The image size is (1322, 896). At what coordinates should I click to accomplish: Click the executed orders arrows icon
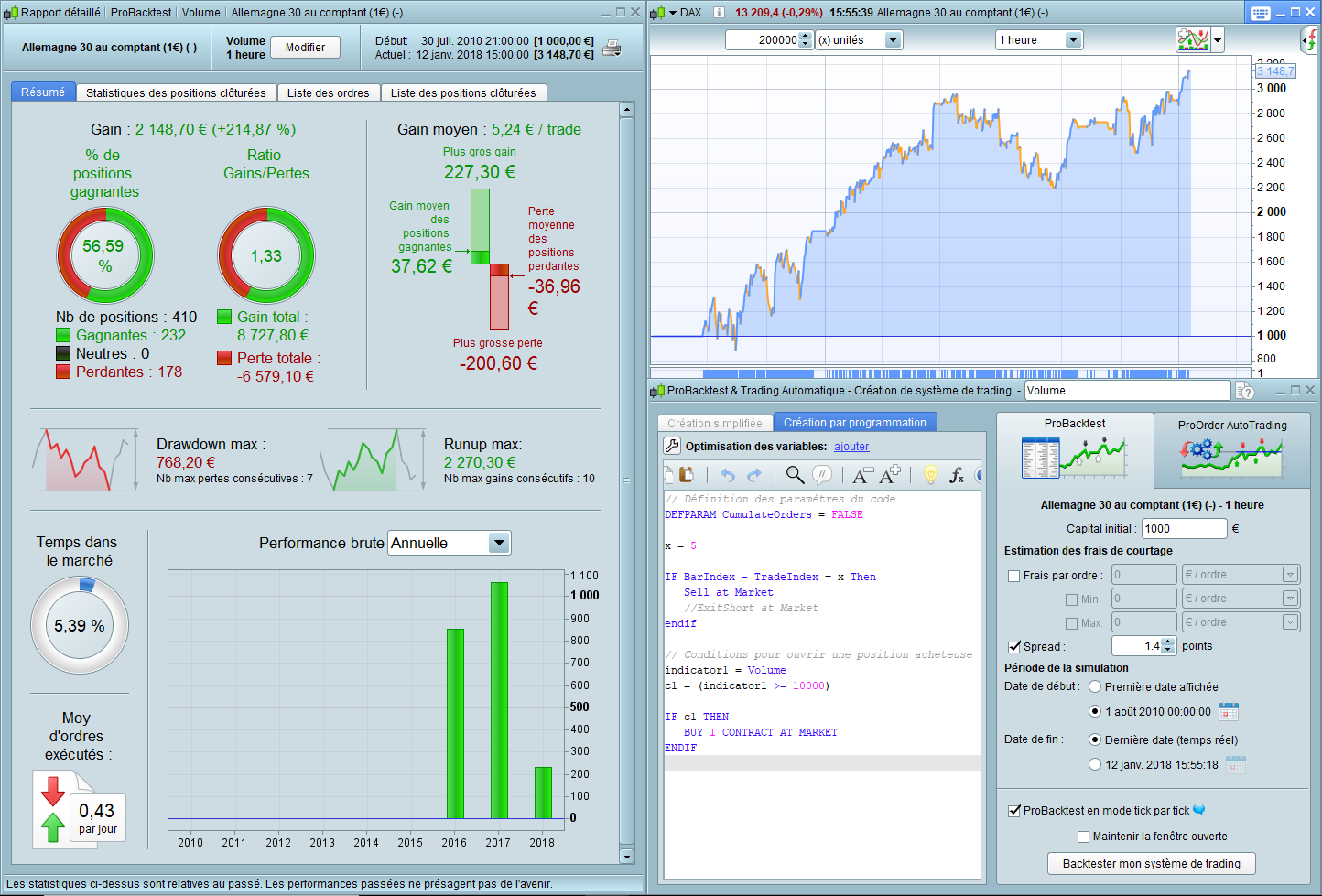(x=53, y=808)
